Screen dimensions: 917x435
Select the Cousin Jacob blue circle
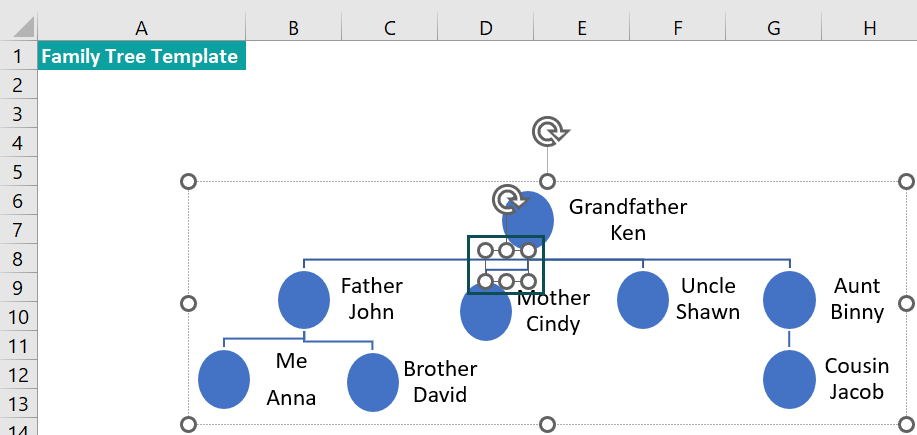tap(789, 379)
